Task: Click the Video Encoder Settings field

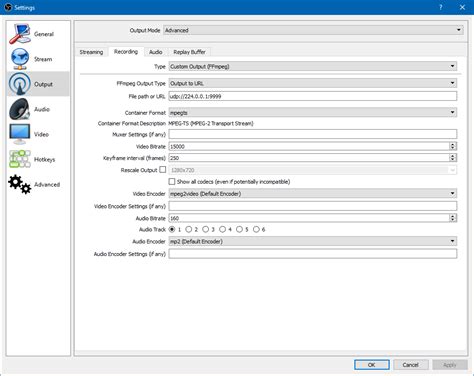Action: click(x=313, y=206)
